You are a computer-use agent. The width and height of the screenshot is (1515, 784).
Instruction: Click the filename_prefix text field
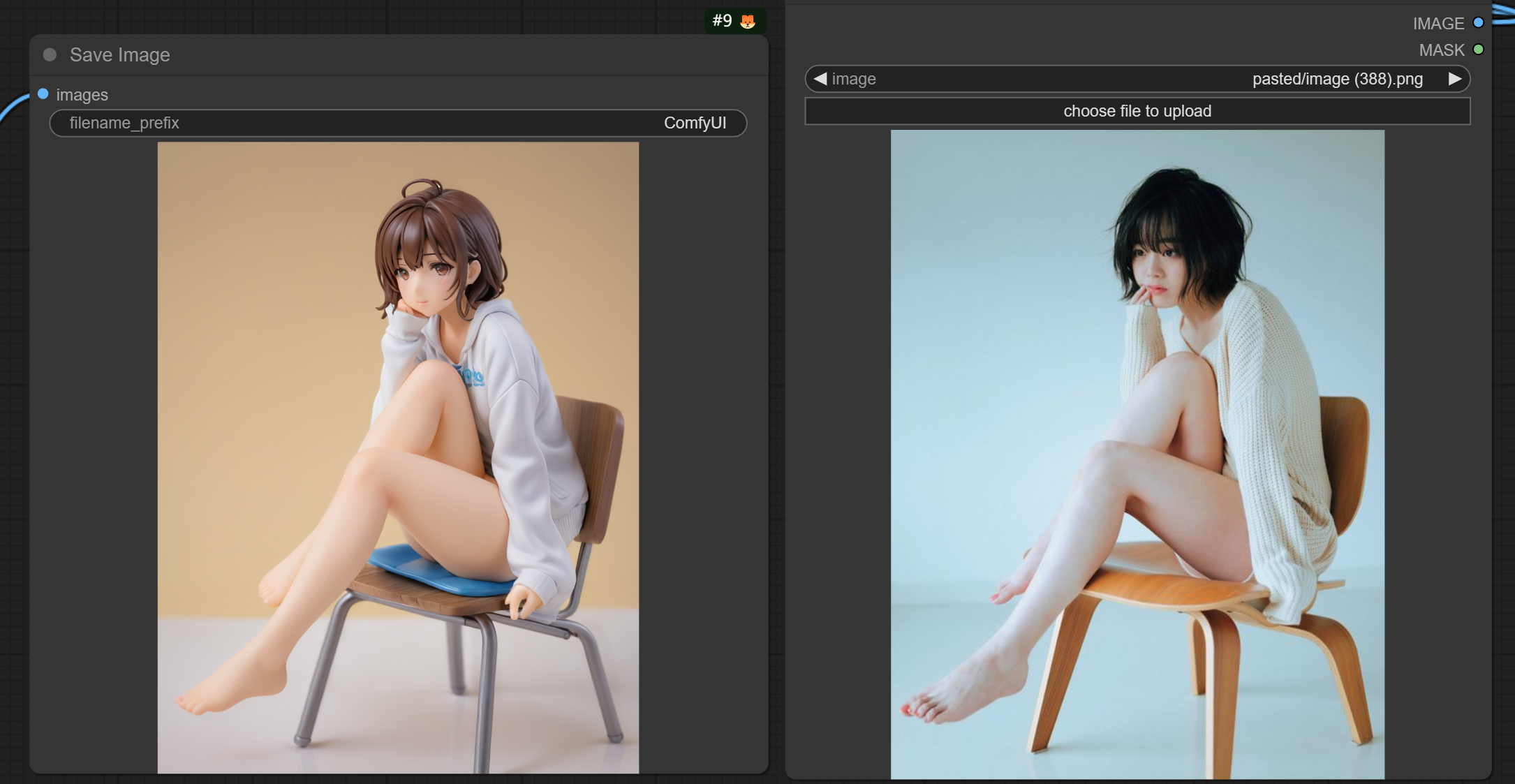(x=398, y=123)
